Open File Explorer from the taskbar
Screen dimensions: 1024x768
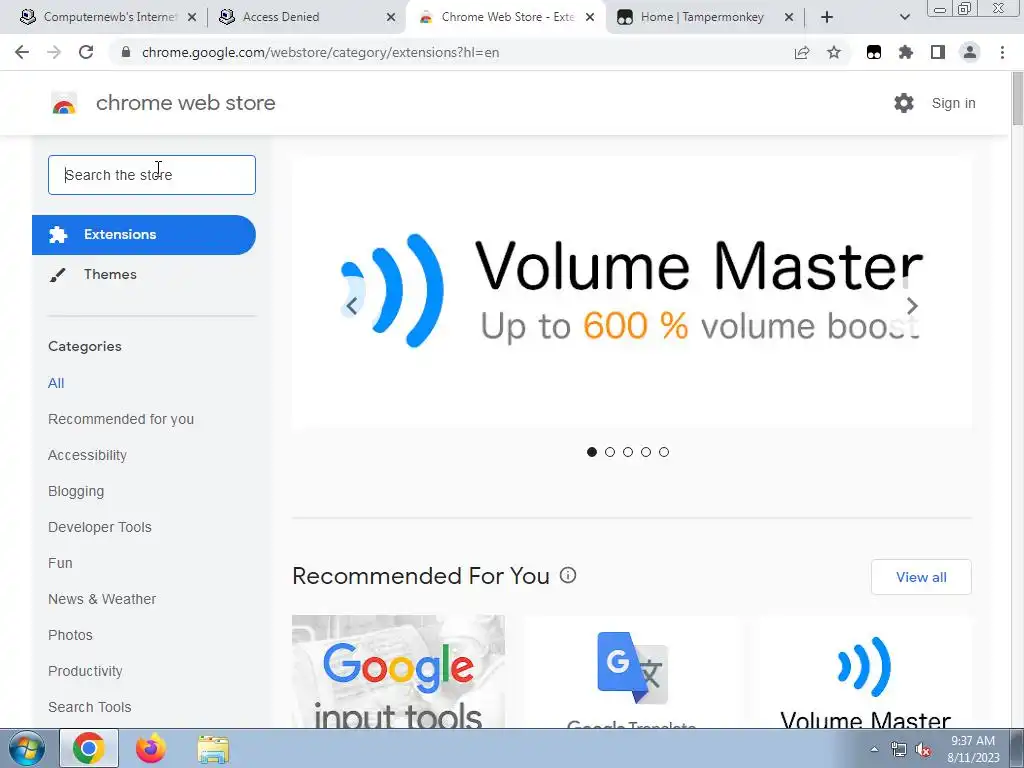coord(213,749)
